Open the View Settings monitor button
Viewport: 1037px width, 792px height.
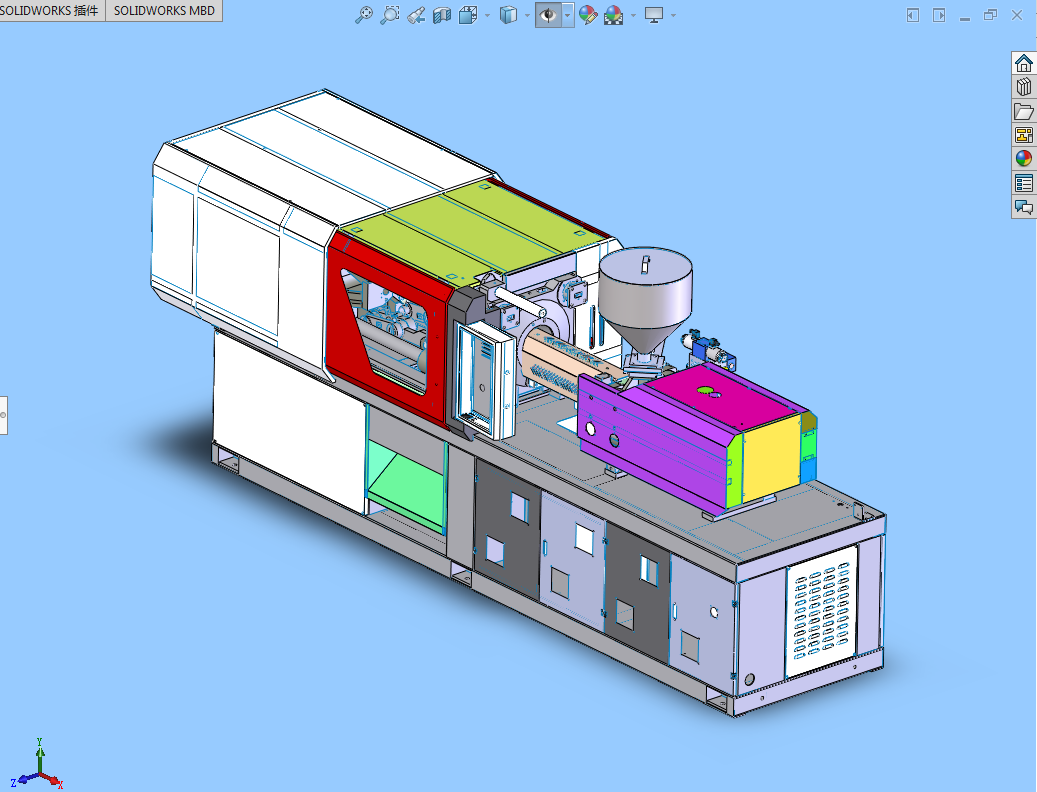[x=654, y=15]
